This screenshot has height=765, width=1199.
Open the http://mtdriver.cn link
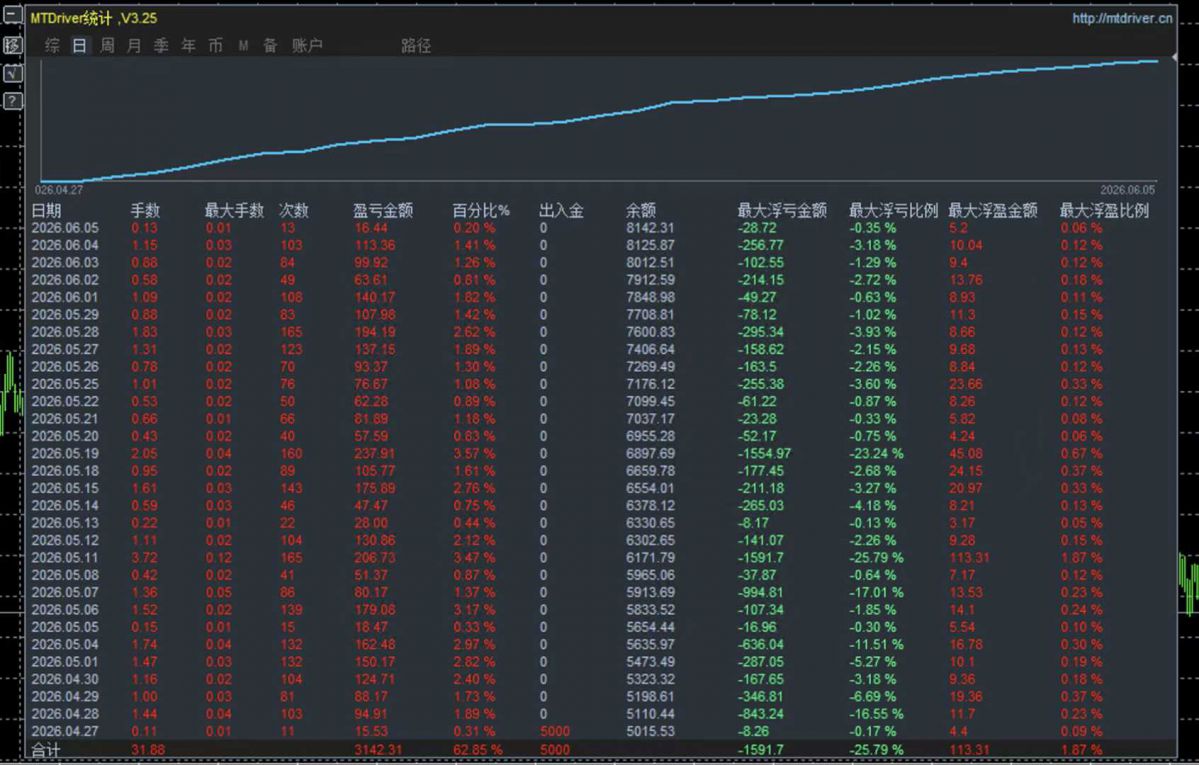1122,18
